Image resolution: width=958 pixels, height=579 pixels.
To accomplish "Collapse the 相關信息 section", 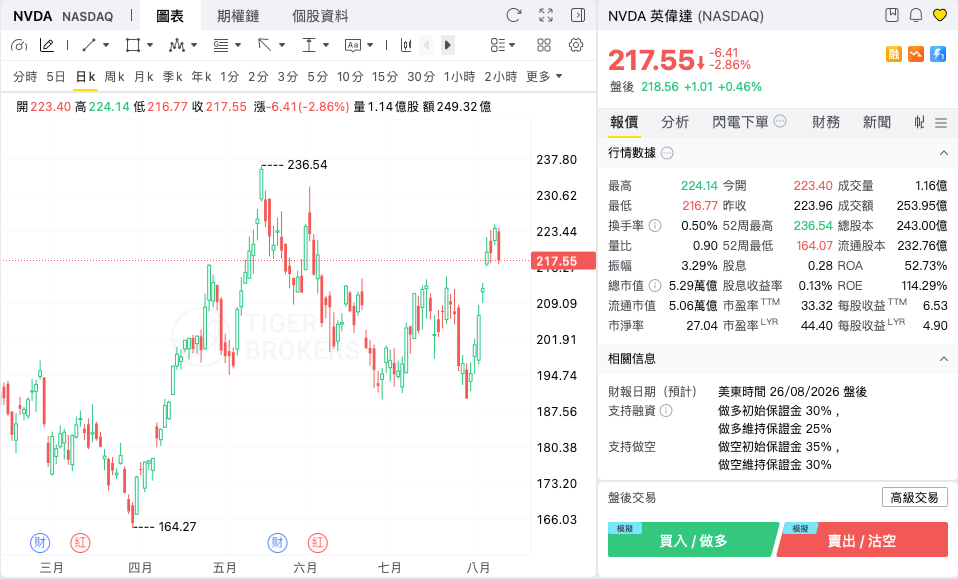I will tap(943, 359).
